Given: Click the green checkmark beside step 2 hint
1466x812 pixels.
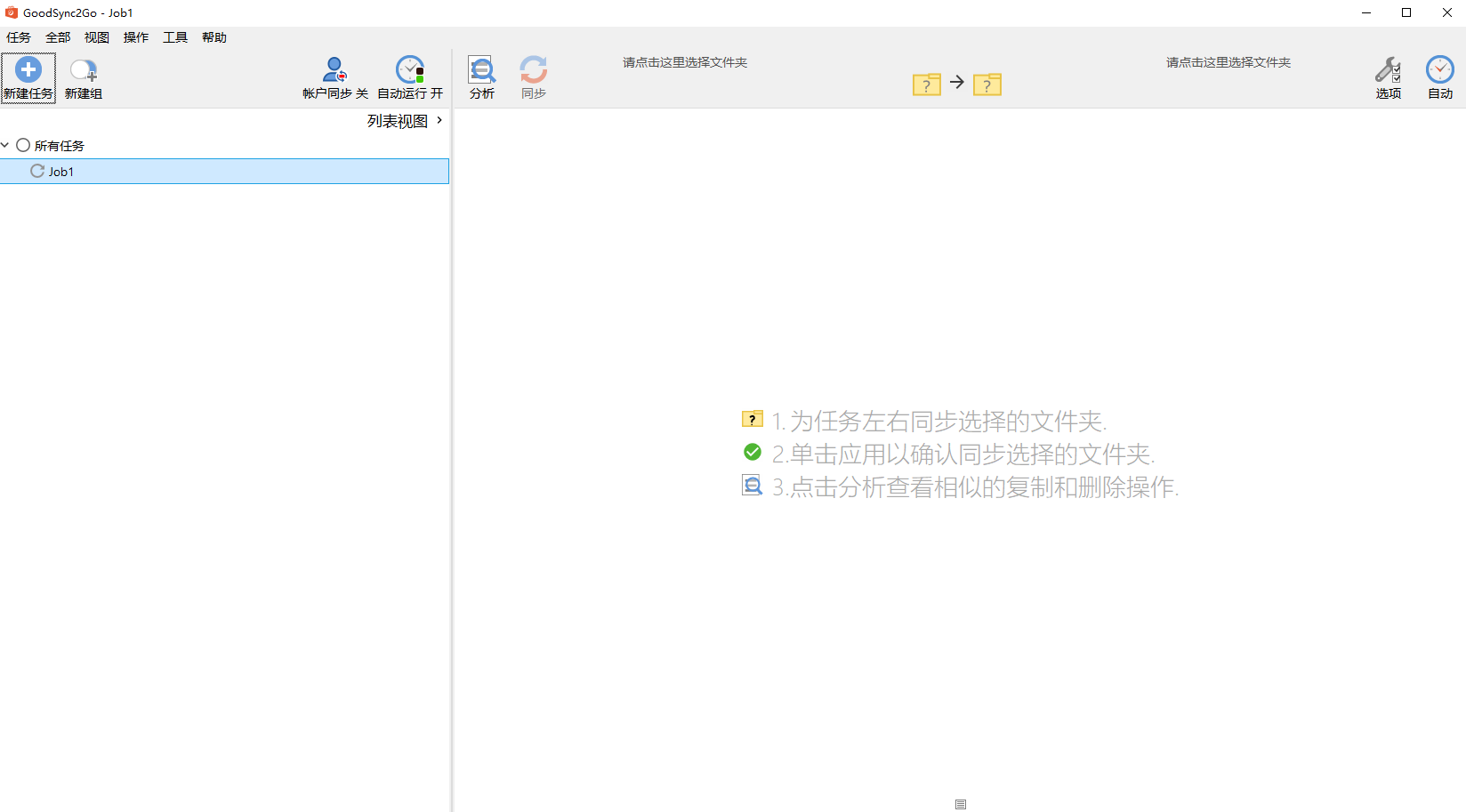Looking at the screenshot, I should point(753,452).
